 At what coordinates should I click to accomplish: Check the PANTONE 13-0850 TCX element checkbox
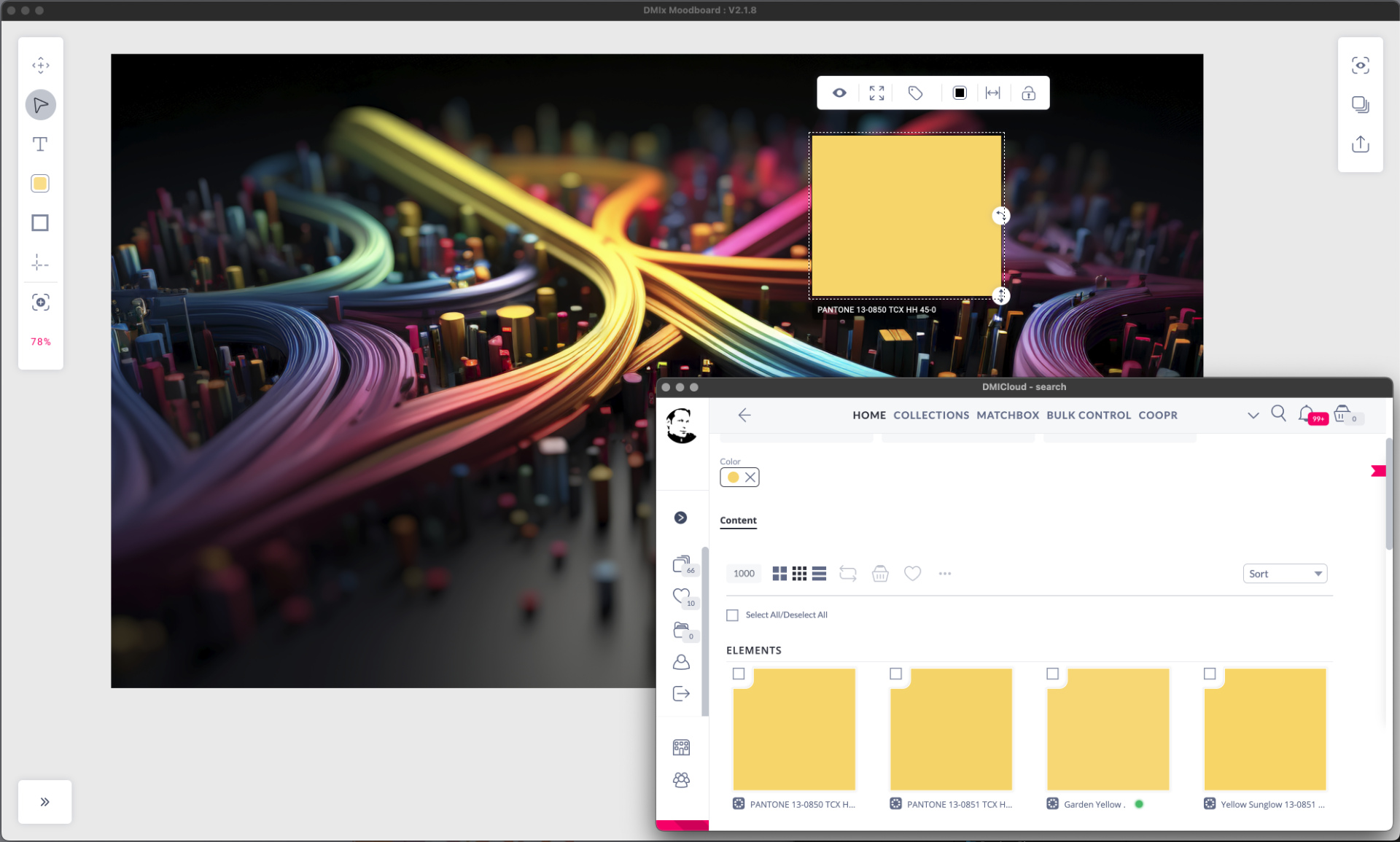(x=739, y=674)
